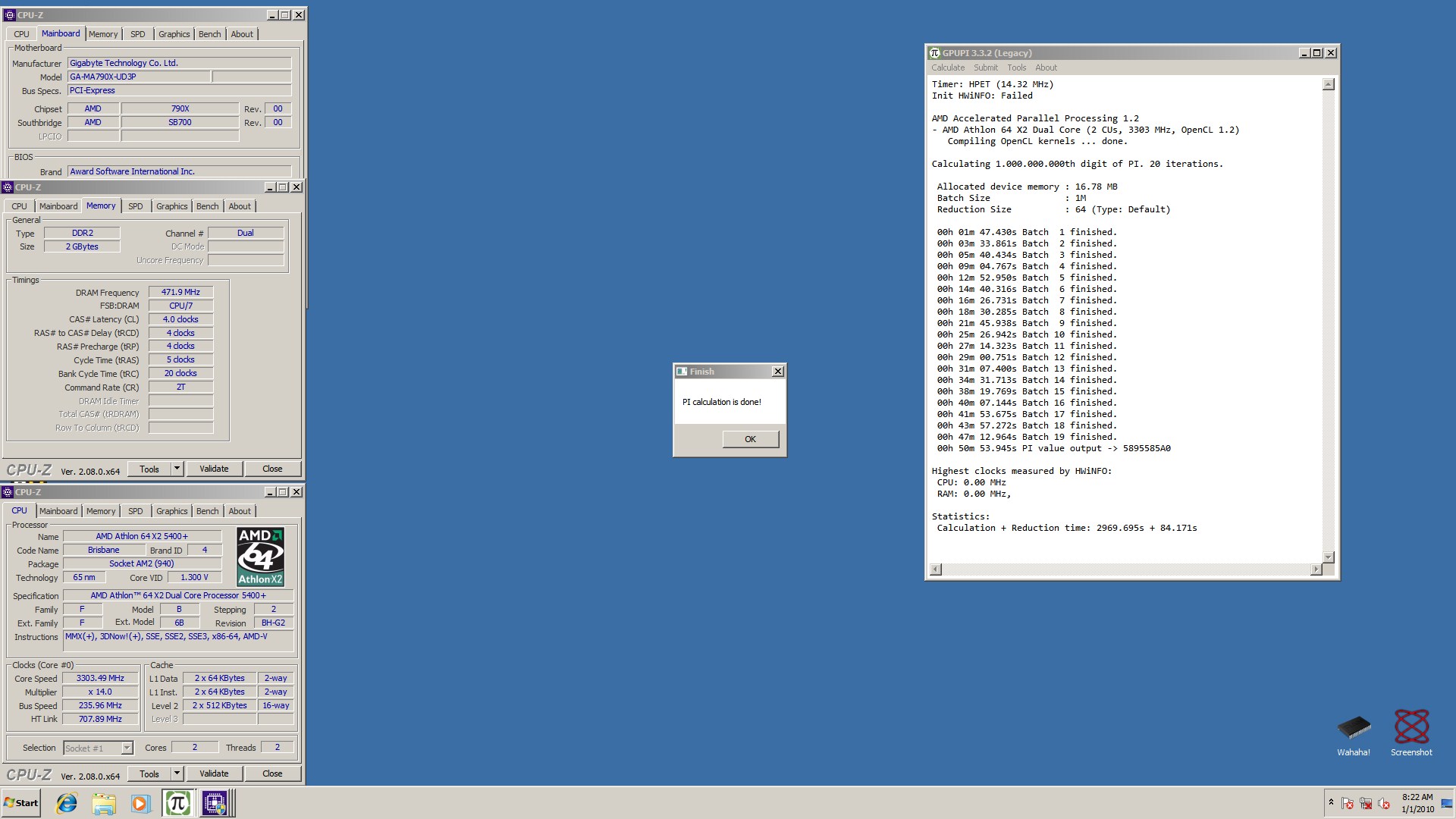
Task: Open the GPUPI About menu
Action: tap(1046, 67)
